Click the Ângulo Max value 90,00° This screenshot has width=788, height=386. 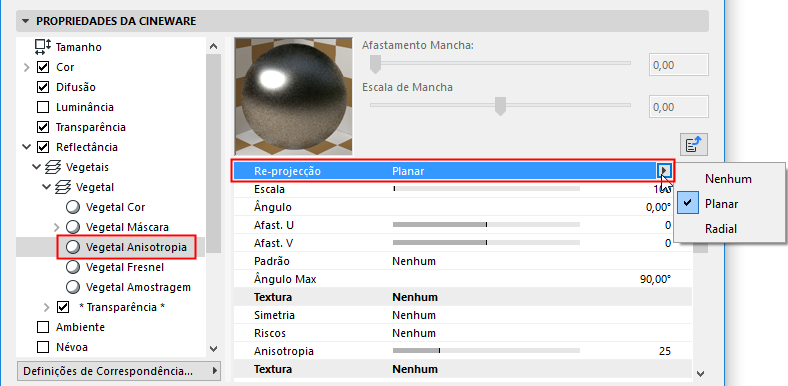click(655, 279)
